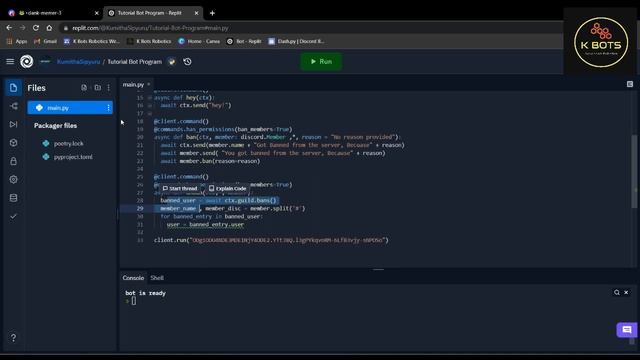
Task: Open the Bot - Replit bookmark
Action: click(244, 41)
